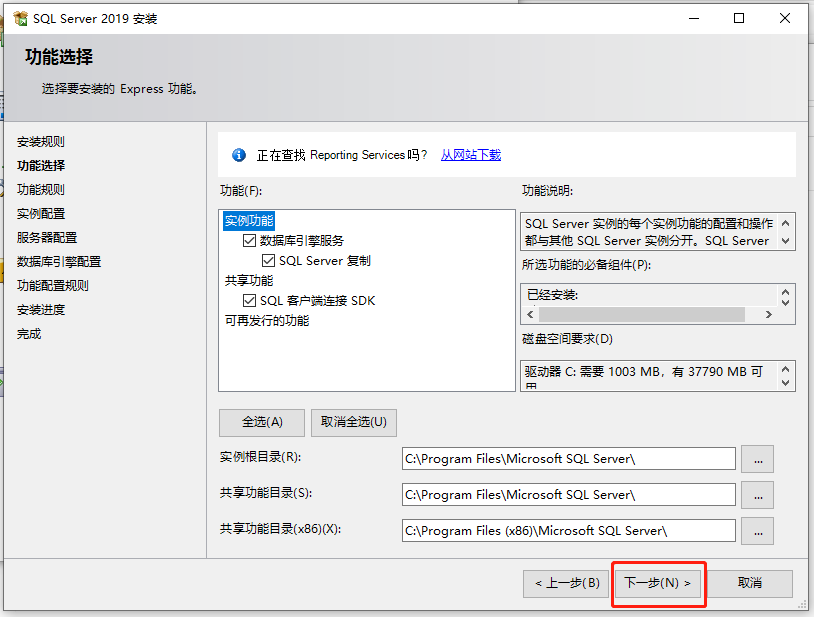Open 实例配置 step in sidebar
This screenshot has height=617, width=814.
pos(40,214)
